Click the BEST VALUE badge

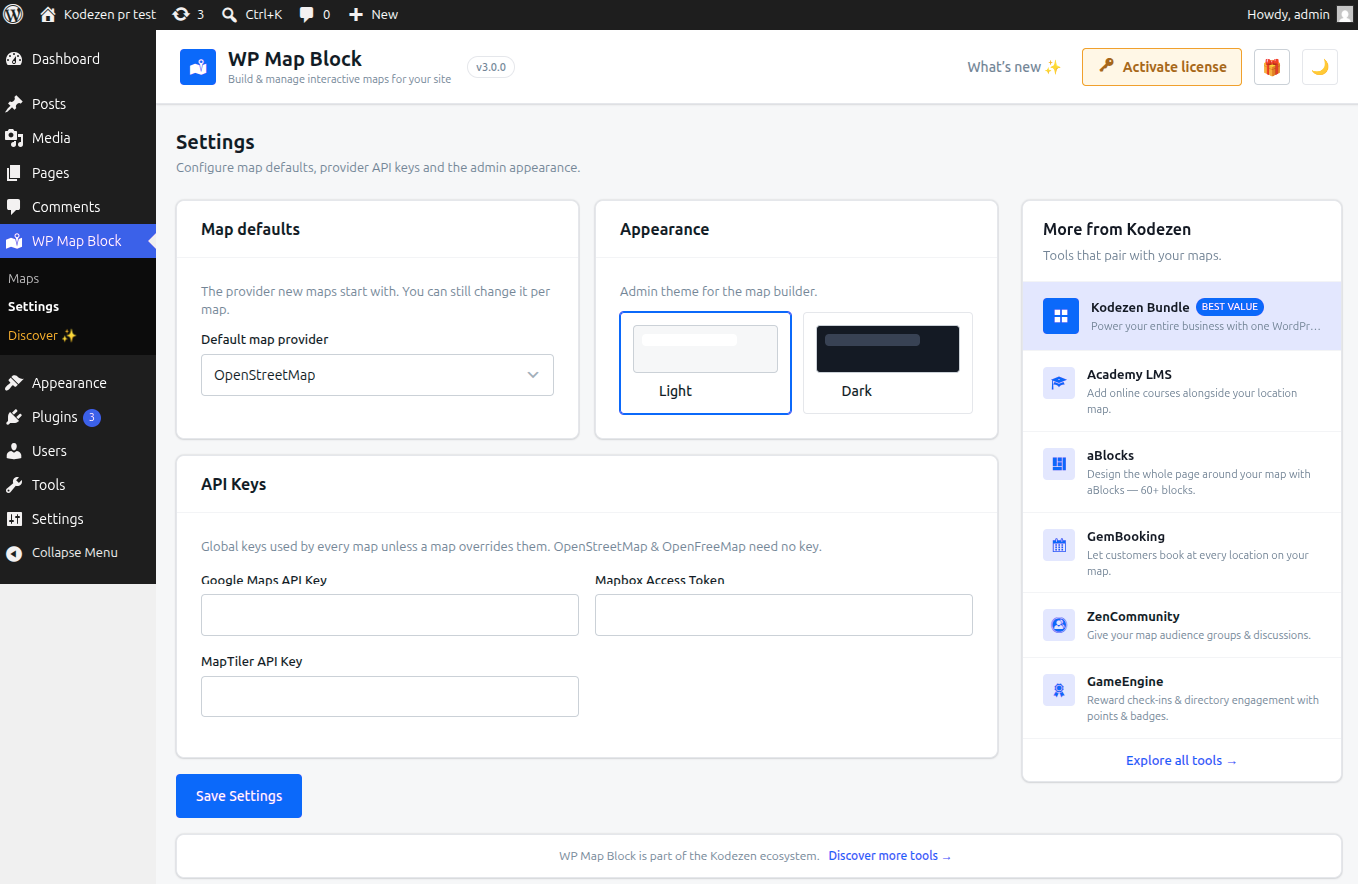click(x=1231, y=307)
